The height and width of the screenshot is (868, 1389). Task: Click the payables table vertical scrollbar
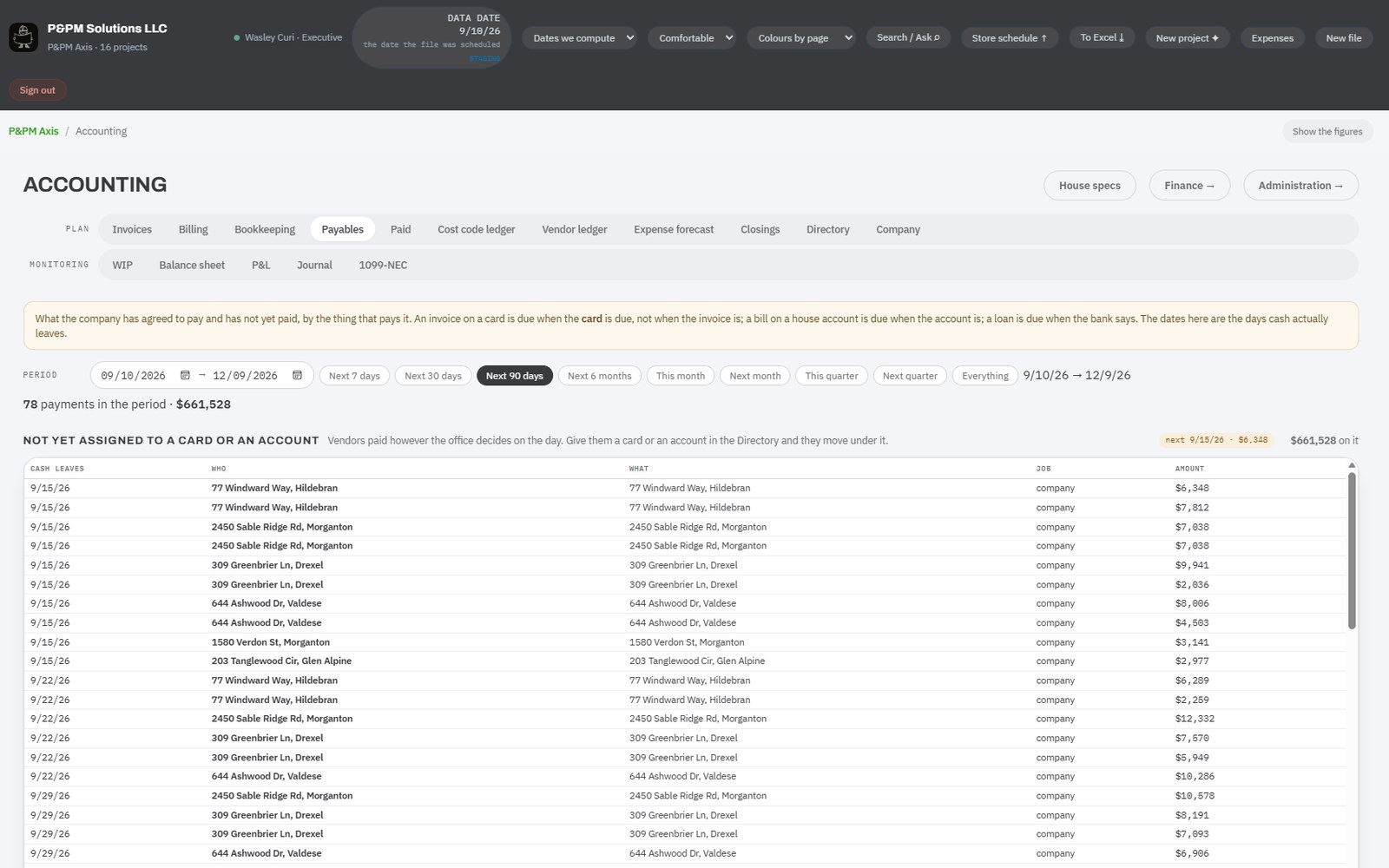click(x=1352, y=550)
